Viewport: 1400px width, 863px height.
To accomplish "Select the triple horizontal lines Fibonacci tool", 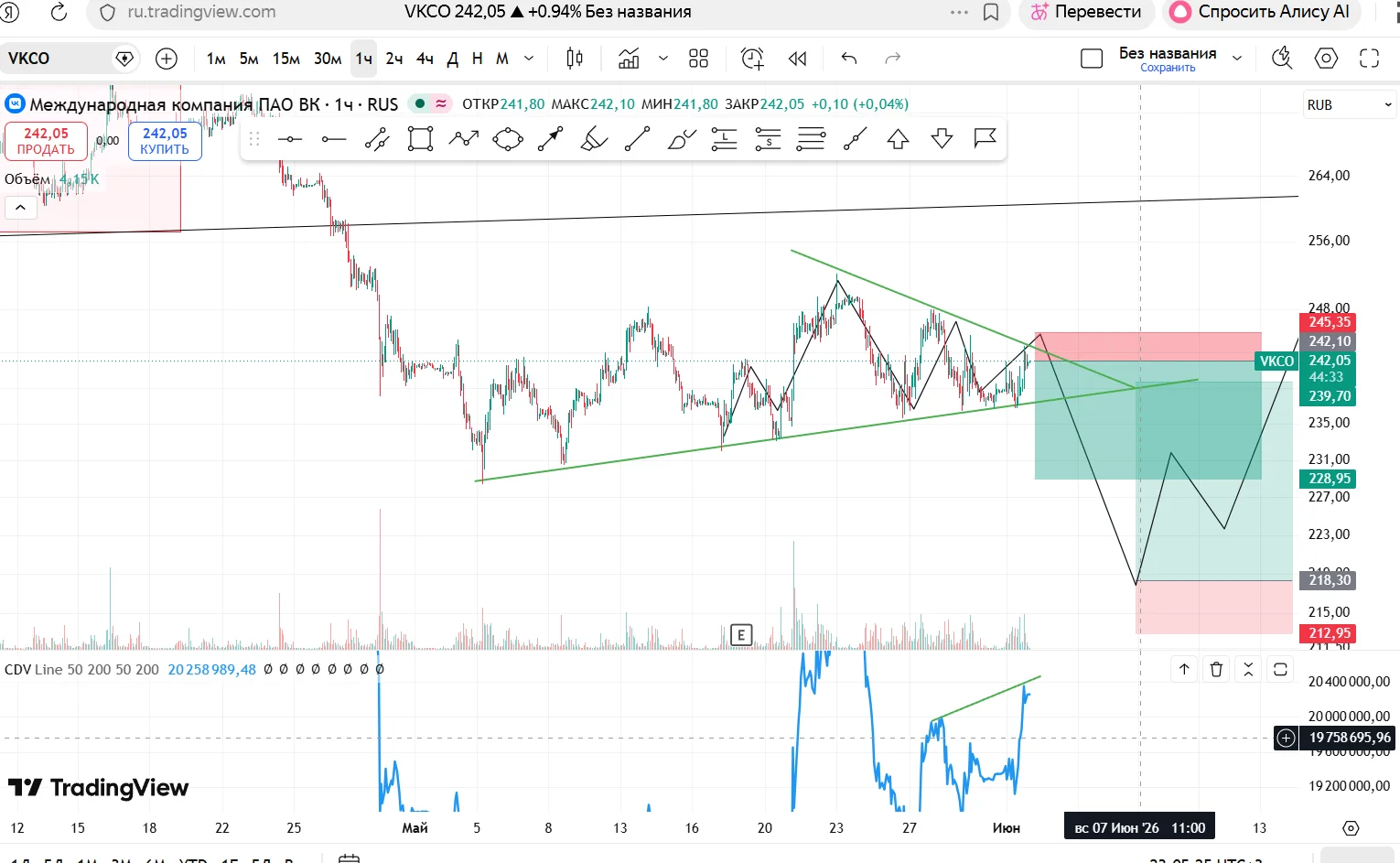I will pyautogui.click(x=811, y=139).
